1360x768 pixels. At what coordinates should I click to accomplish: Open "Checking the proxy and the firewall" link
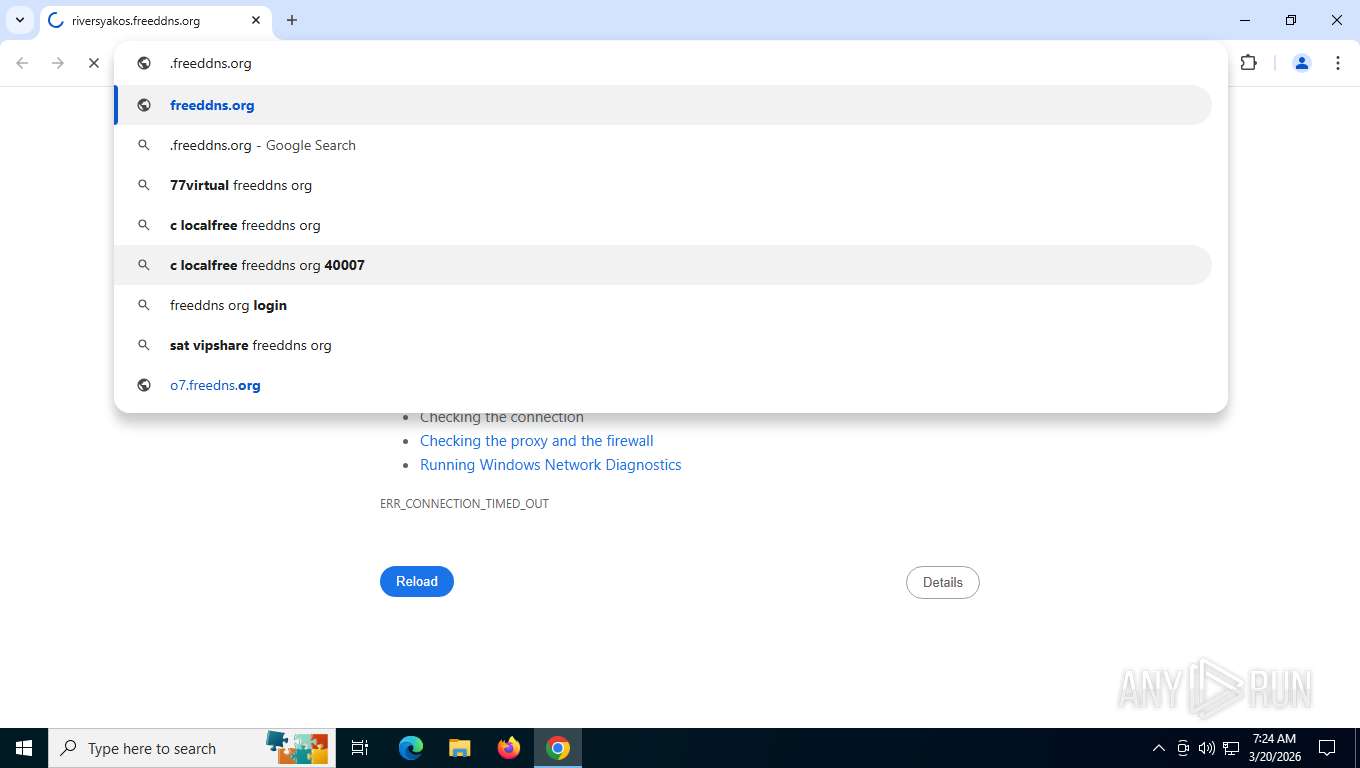coord(537,441)
